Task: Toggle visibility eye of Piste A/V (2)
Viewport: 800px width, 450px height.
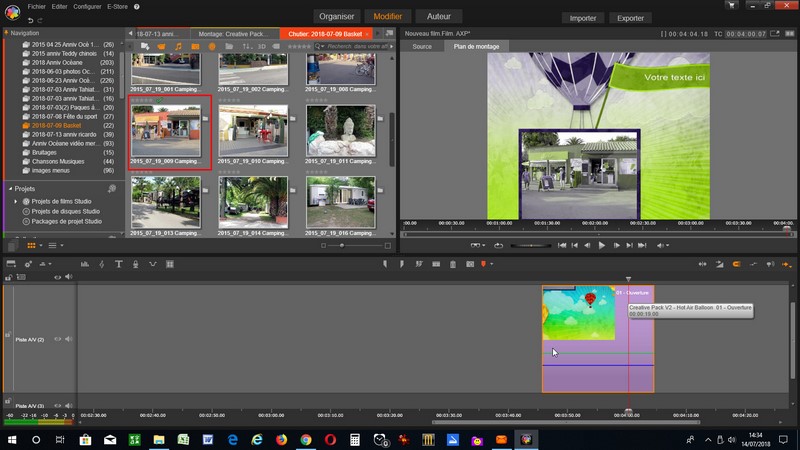Action: pos(58,339)
